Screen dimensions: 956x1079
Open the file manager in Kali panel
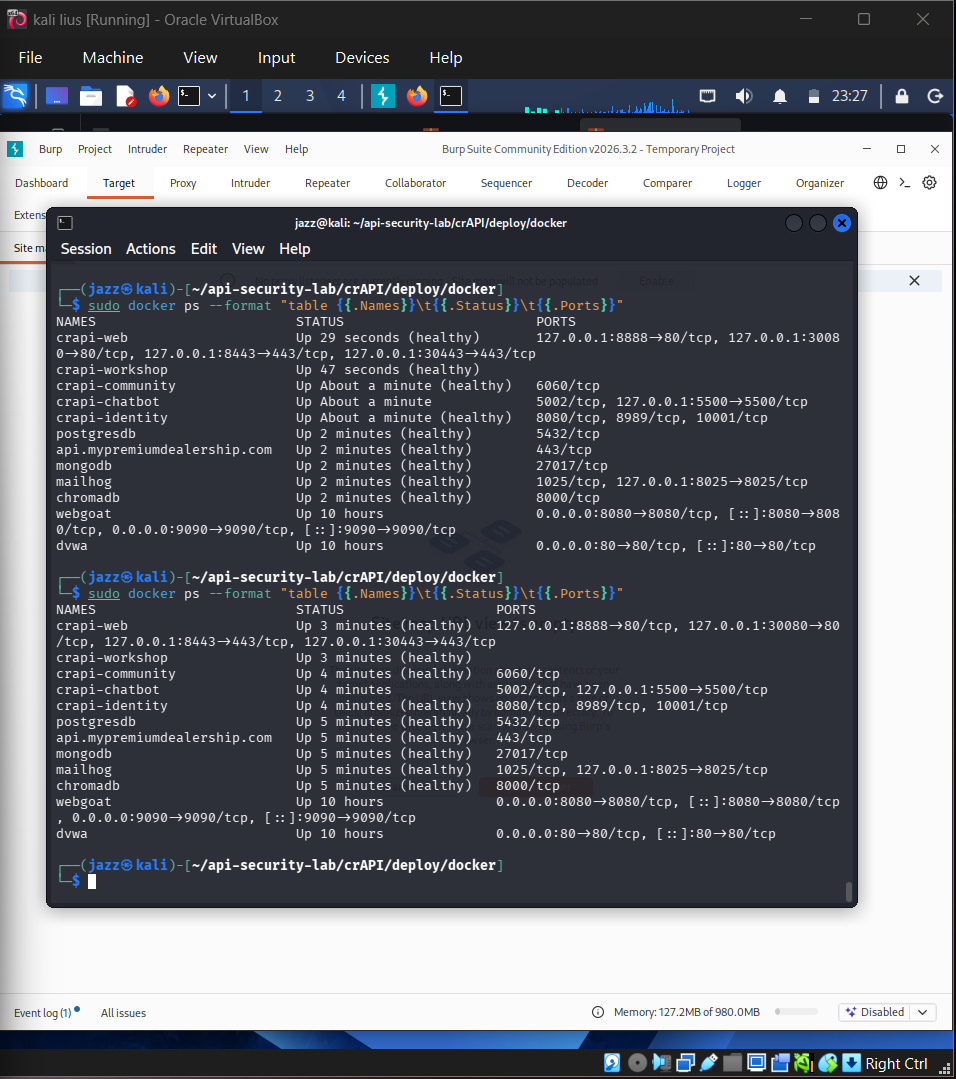tap(91, 96)
